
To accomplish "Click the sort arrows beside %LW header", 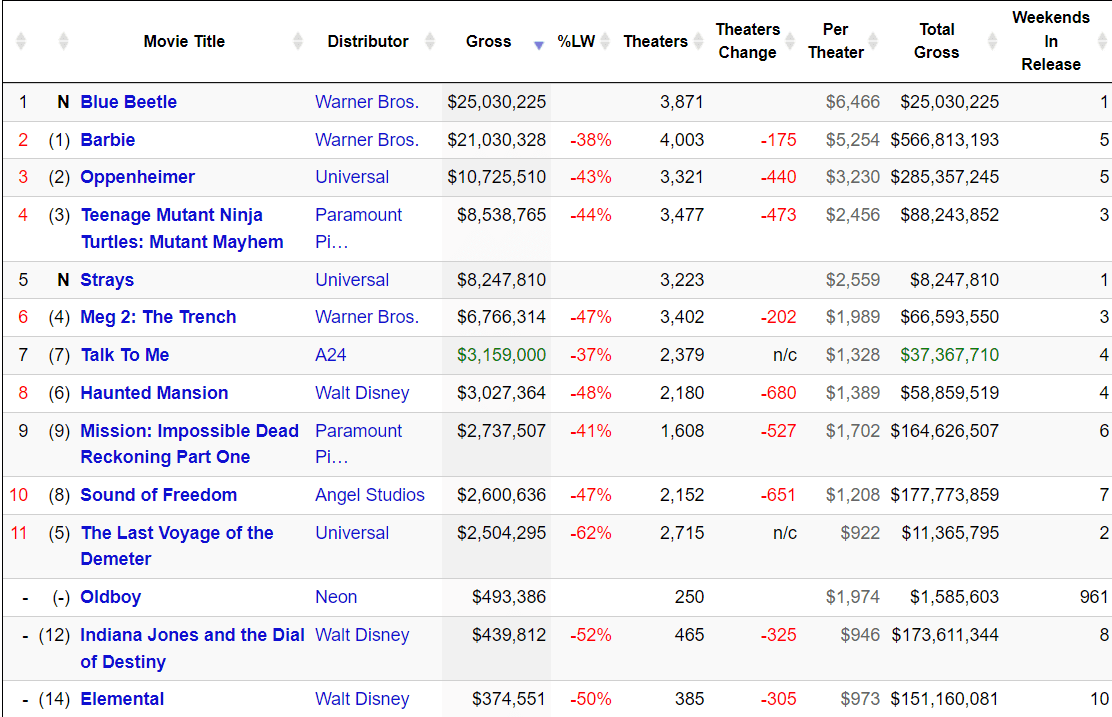I will tap(605, 41).
